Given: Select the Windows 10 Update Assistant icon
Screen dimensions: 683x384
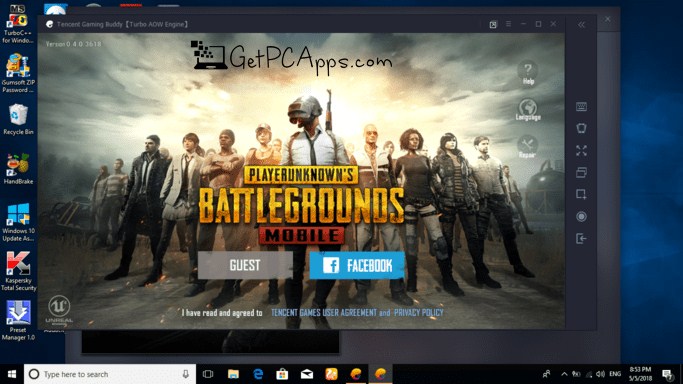Looking at the screenshot, I should pos(18,222).
